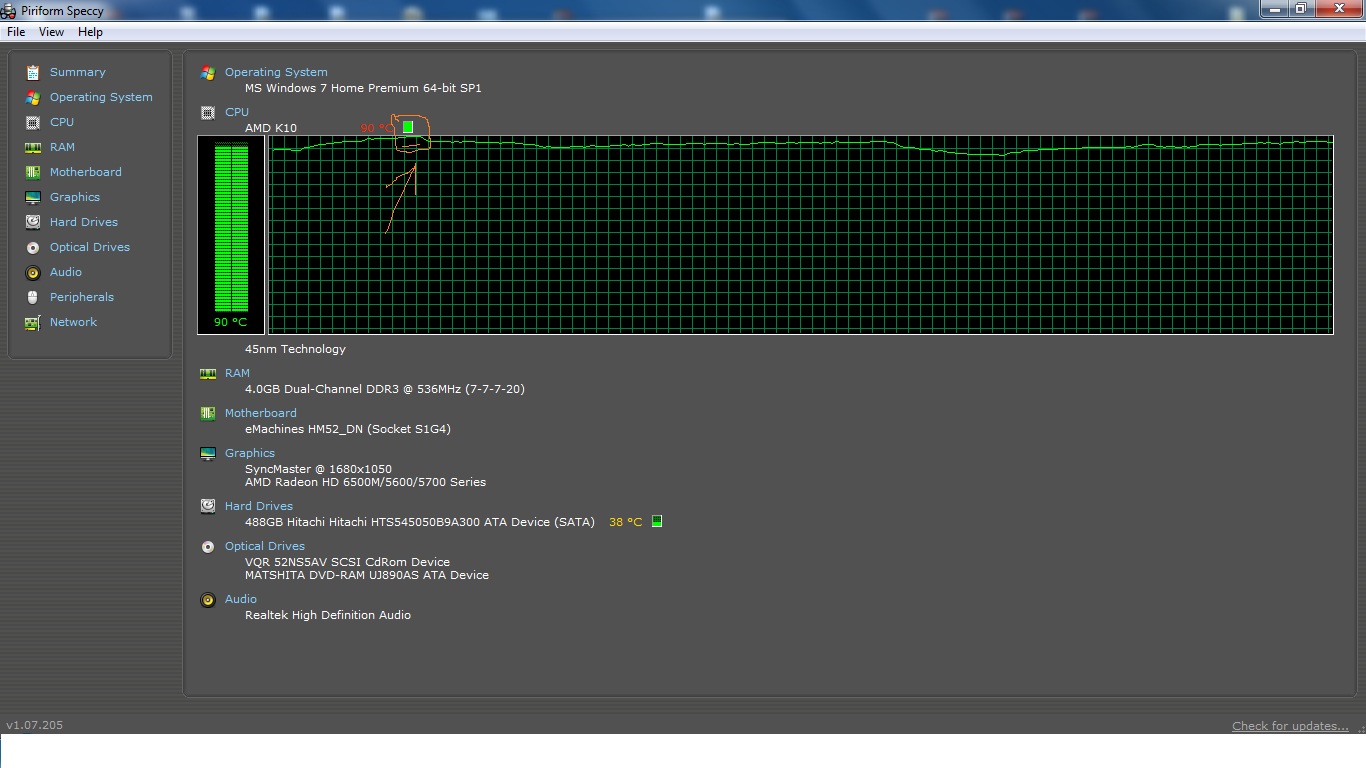The height and width of the screenshot is (768, 1366).
Task: Click eMachines HM52_DN motherboard text
Action: tap(348, 429)
